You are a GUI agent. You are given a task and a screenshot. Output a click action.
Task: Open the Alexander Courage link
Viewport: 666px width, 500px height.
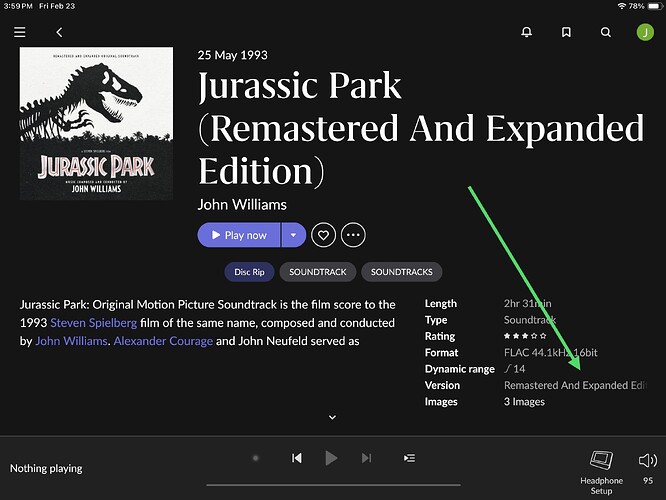pos(162,341)
